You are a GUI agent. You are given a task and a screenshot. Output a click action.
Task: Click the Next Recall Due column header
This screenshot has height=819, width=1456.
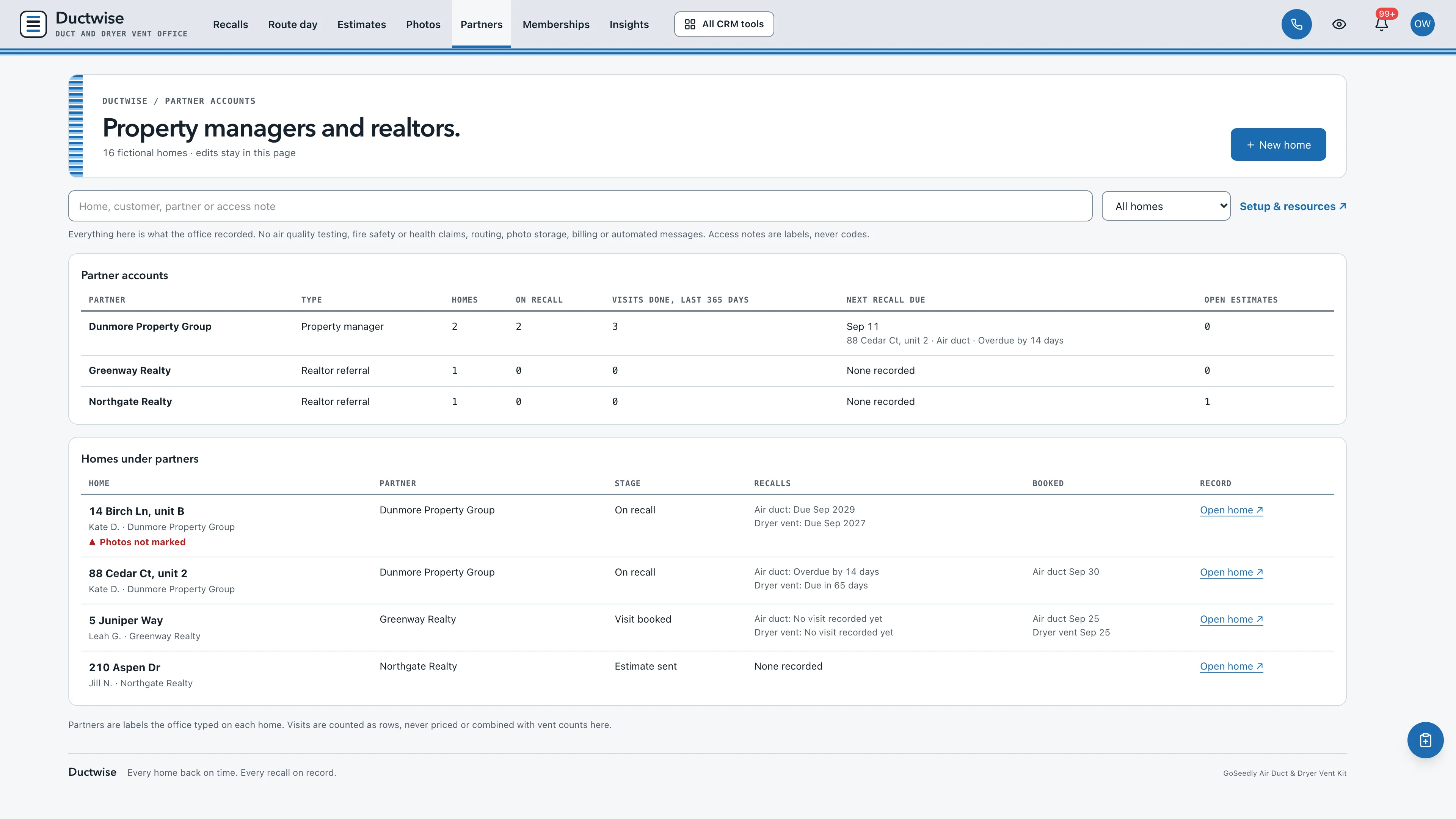pyautogui.click(x=886, y=300)
